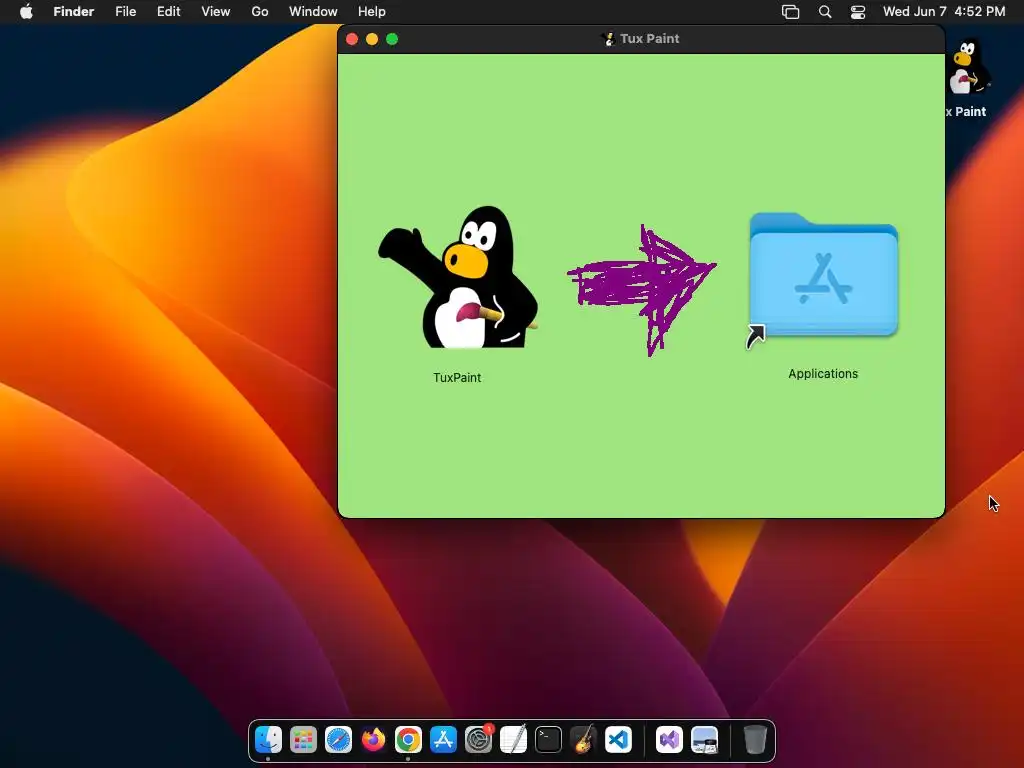Open the Trash in the Dock
Image resolution: width=1024 pixels, height=768 pixels.
coord(755,740)
